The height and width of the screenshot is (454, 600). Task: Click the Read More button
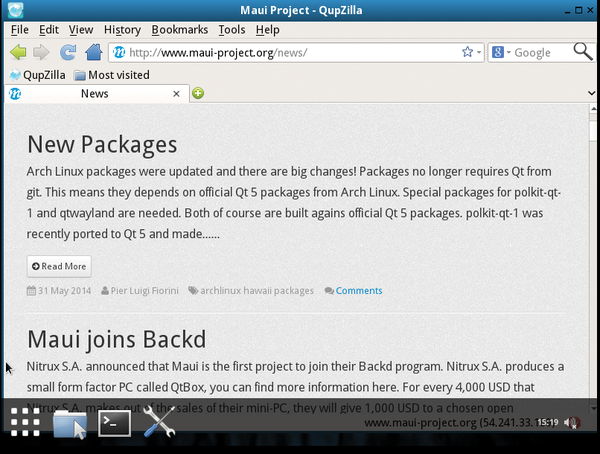click(59, 266)
